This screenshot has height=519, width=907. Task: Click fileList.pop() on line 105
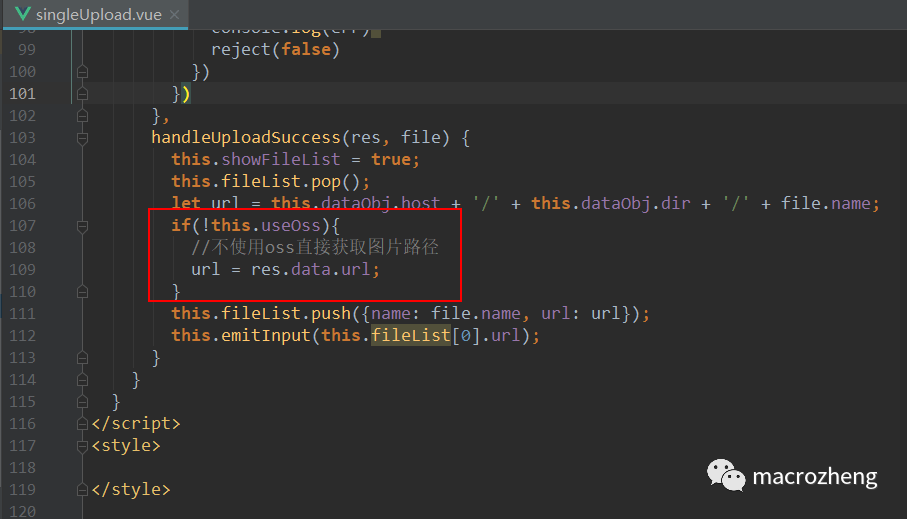[x=294, y=182]
